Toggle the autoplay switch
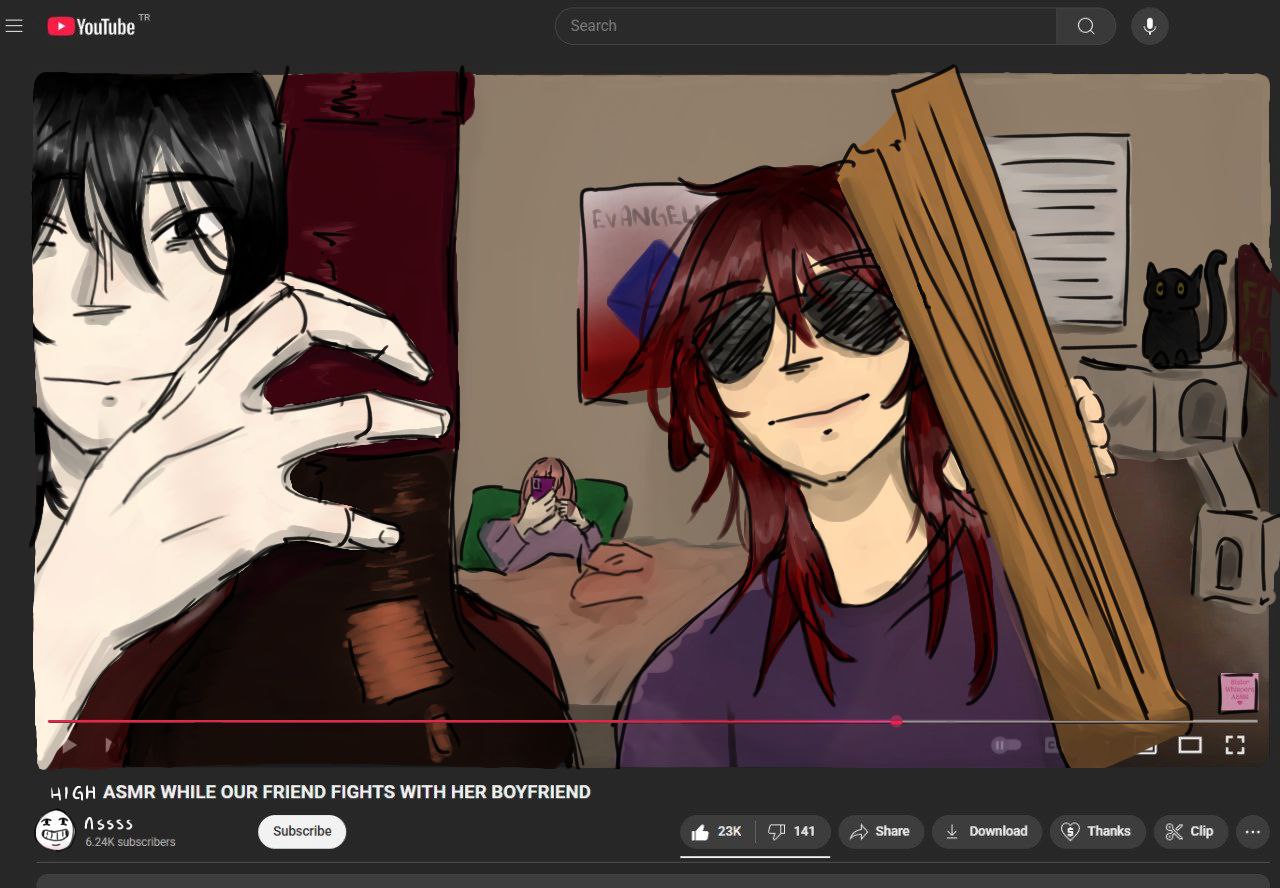The height and width of the screenshot is (888, 1280). pos(1005,745)
